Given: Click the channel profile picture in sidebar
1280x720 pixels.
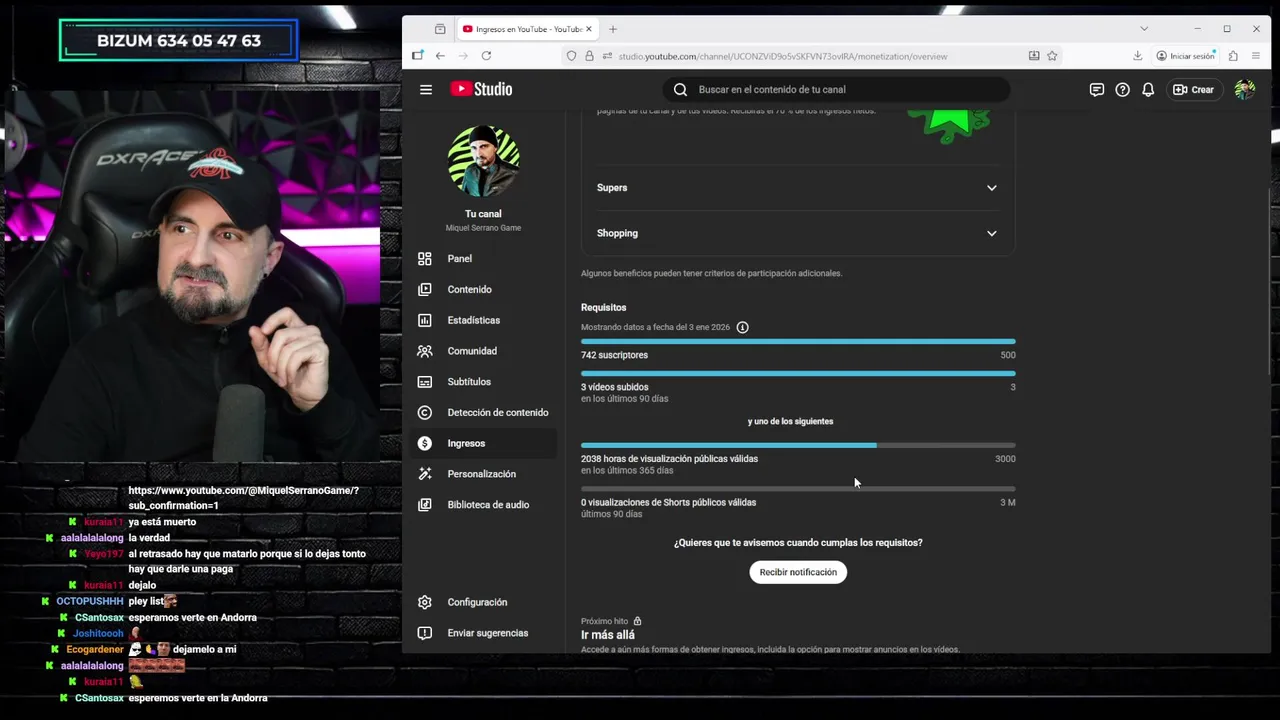Looking at the screenshot, I should point(483,161).
